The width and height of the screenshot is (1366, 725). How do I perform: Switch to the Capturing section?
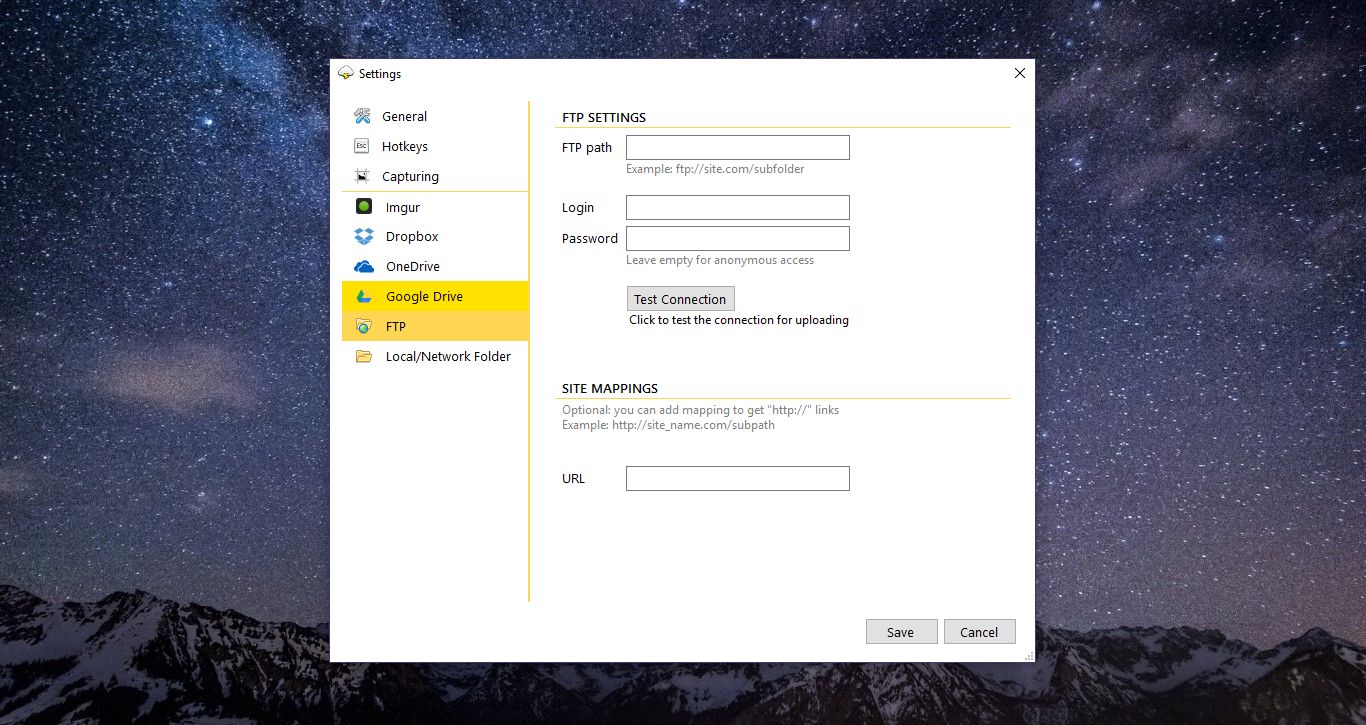435,176
